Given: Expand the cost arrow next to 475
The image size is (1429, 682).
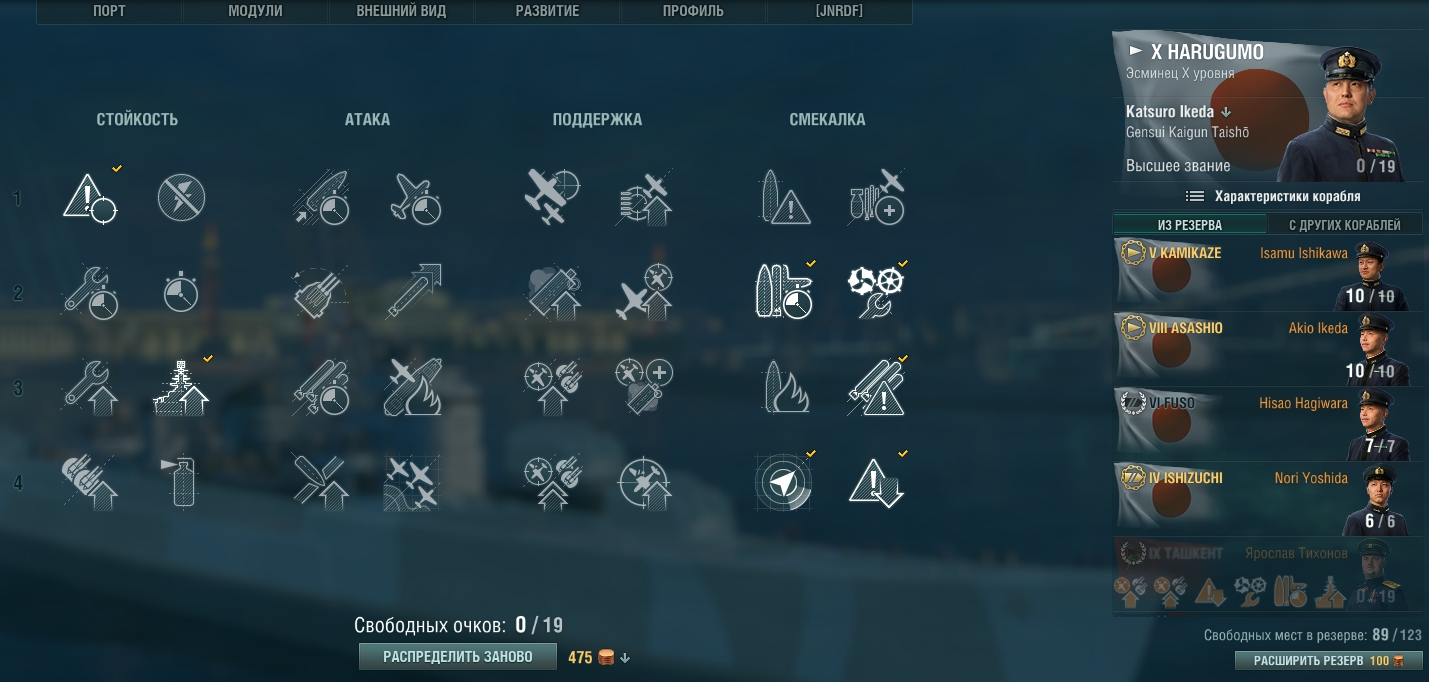Looking at the screenshot, I should [624, 657].
